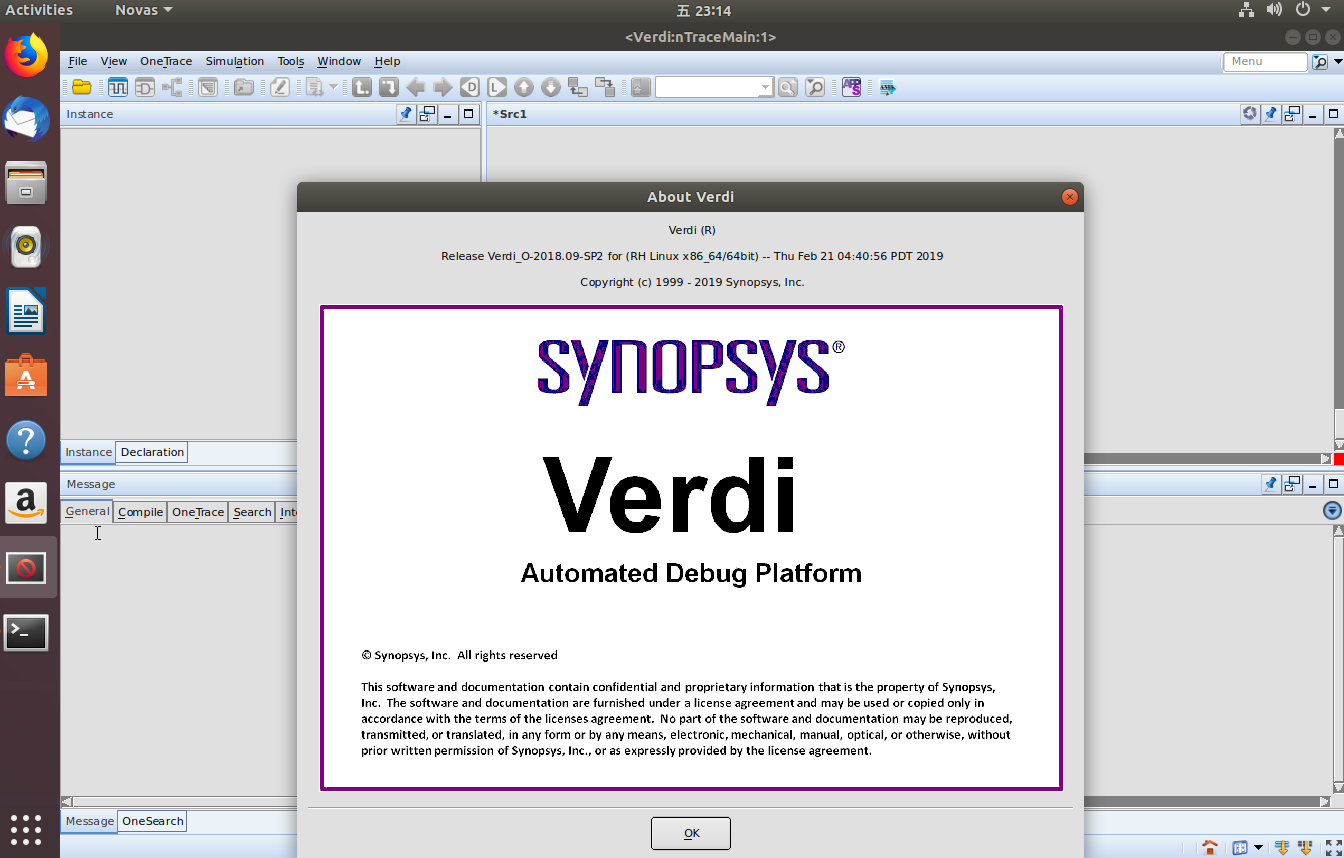
Task: Pin the Message panel with the pushpin icon
Action: point(1271,484)
